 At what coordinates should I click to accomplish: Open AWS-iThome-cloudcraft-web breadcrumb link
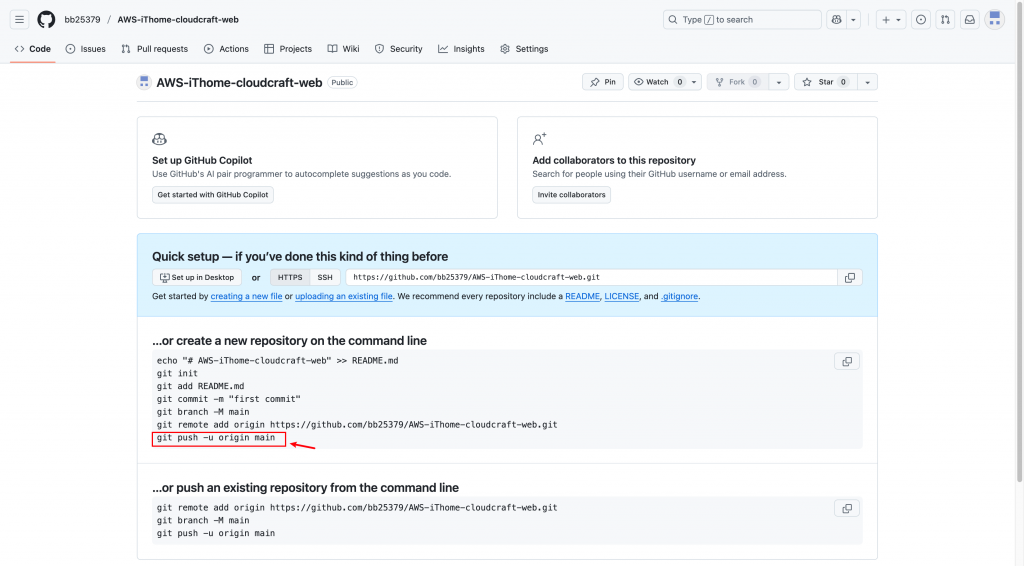(178, 20)
